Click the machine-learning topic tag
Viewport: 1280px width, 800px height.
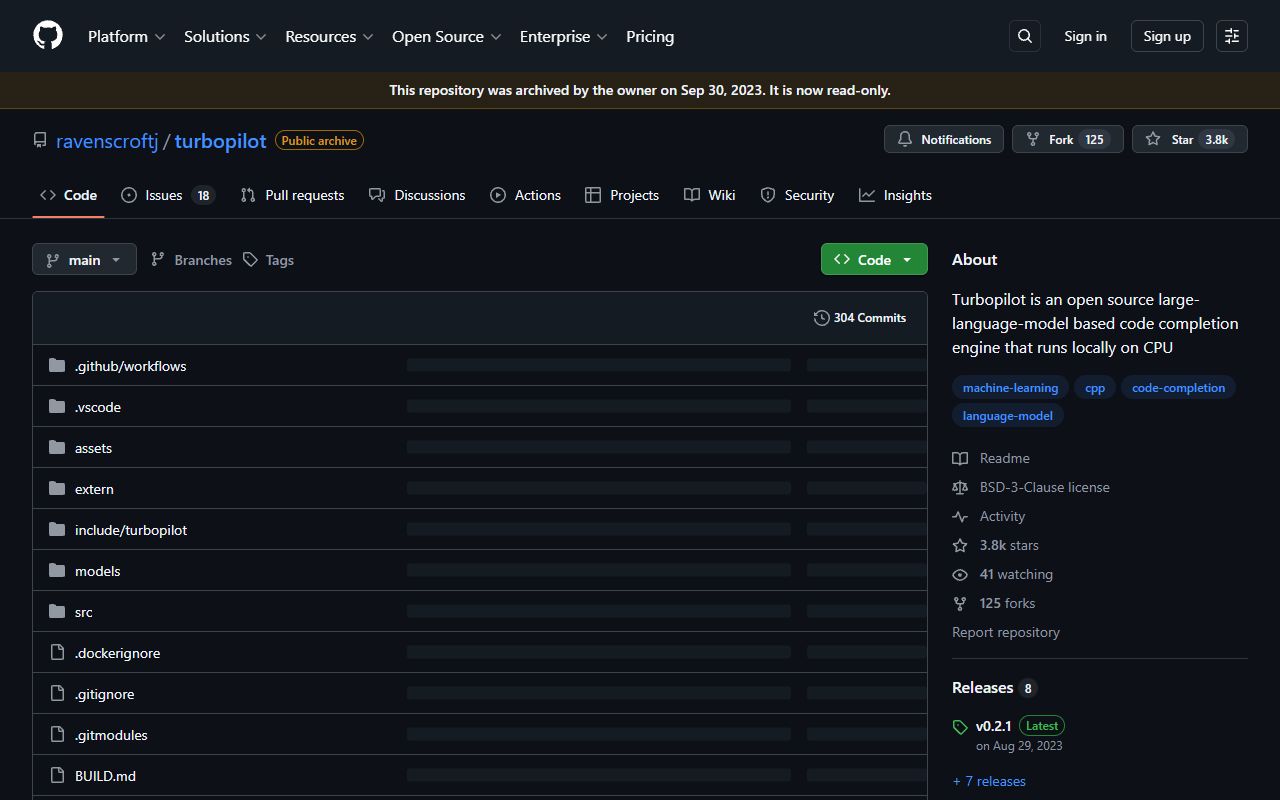pyautogui.click(x=1010, y=387)
